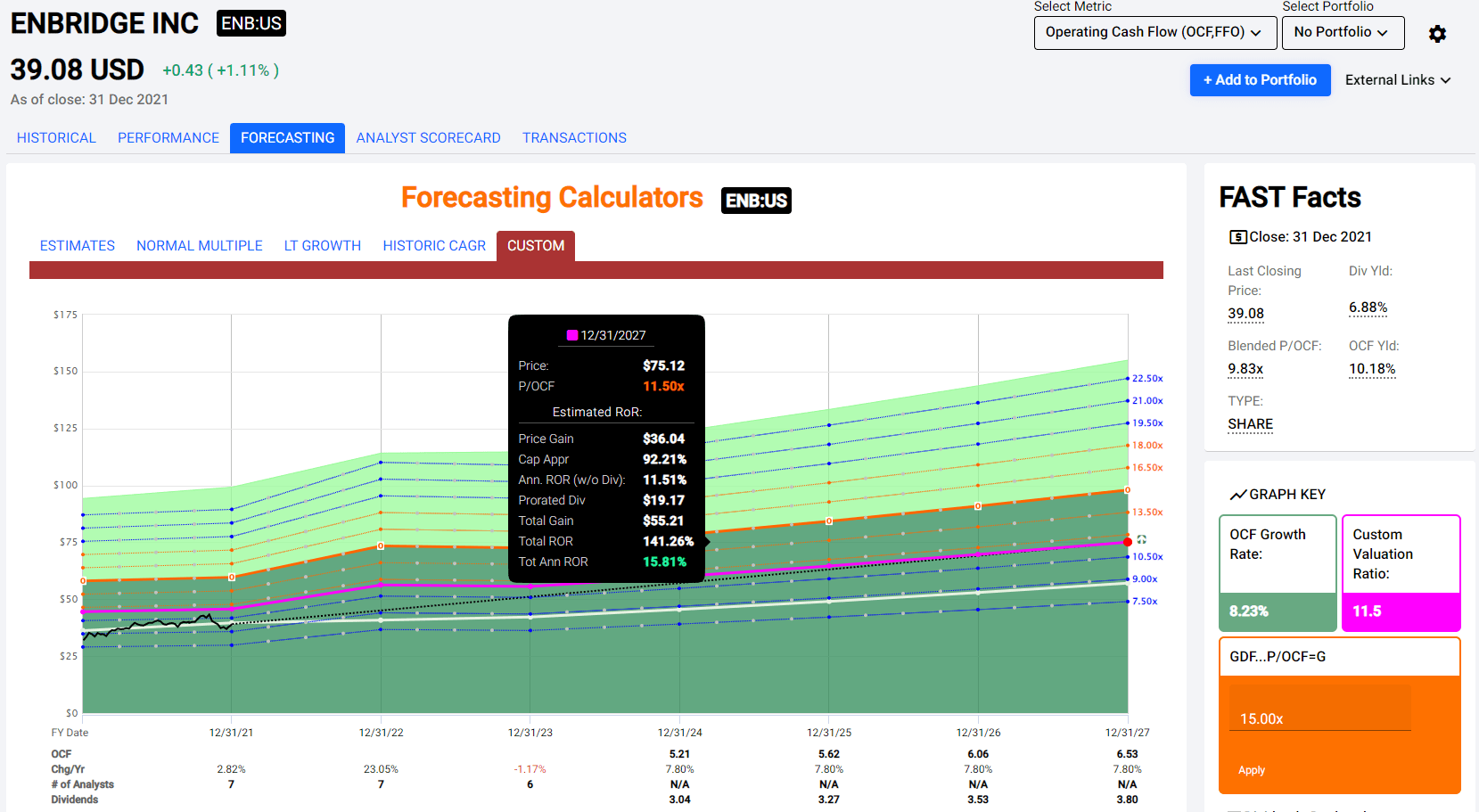Click the 9.00x multiple line label
This screenshot has width=1479, height=812.
(1145, 579)
